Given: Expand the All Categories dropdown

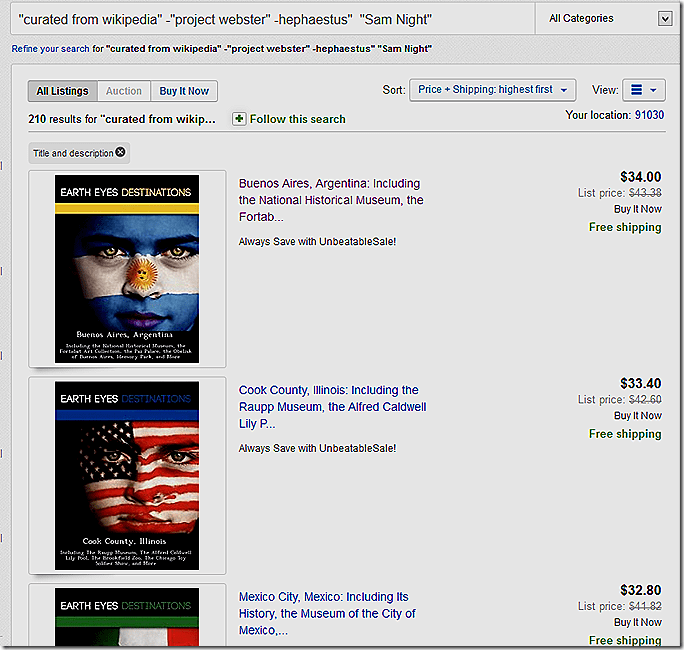Looking at the screenshot, I should click(665, 19).
